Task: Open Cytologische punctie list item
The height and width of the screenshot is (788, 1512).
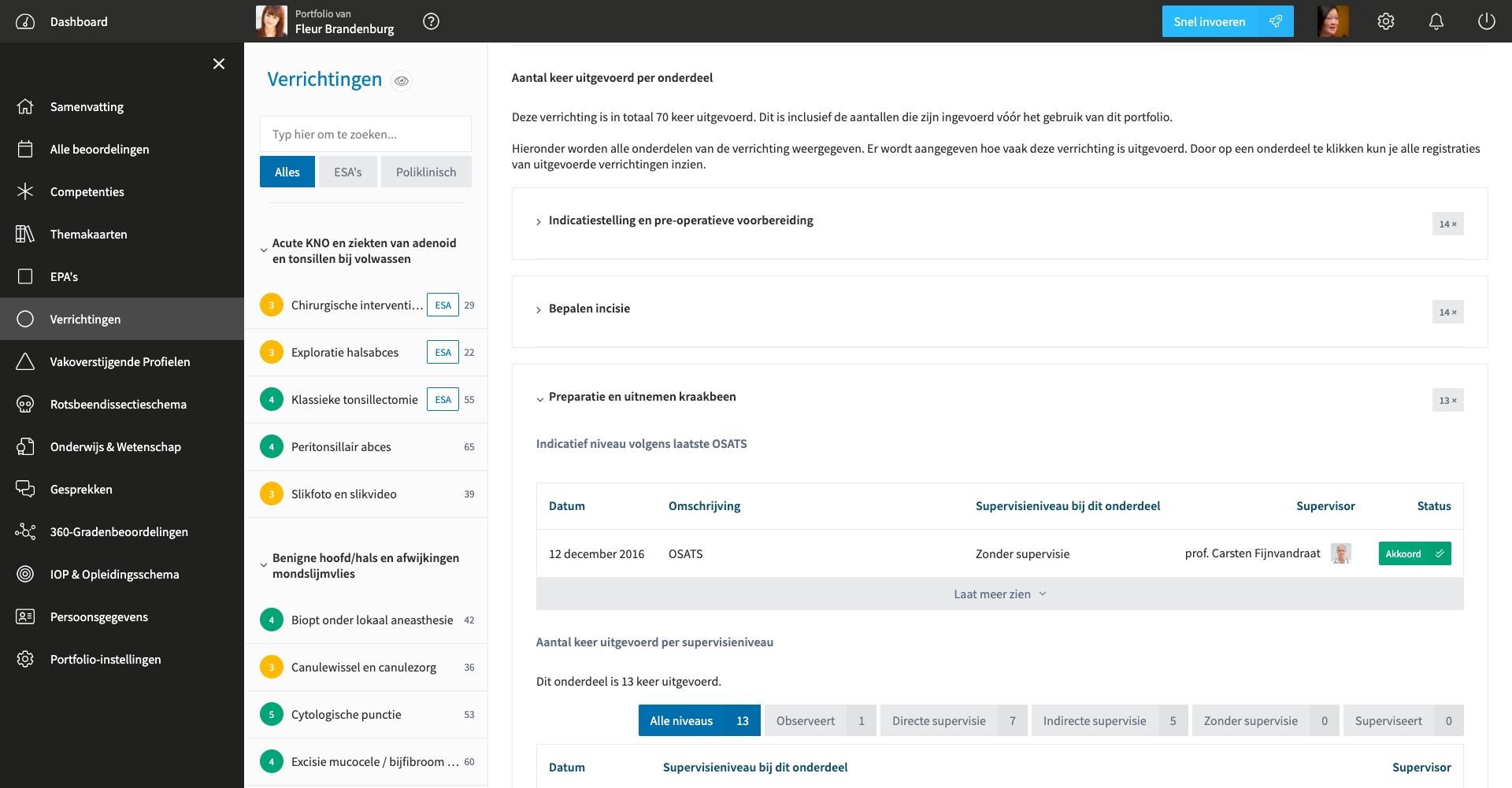Action: tap(365, 714)
